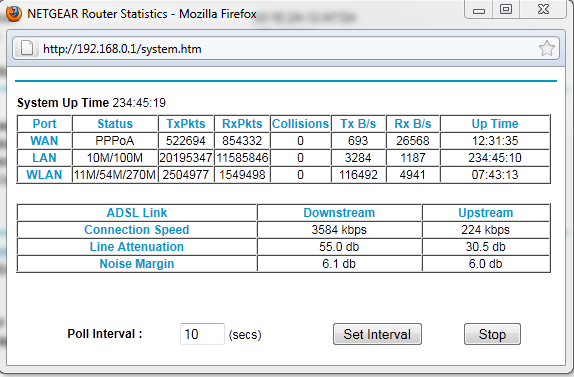Click downstream speed 3584 kbps

click(x=339, y=229)
